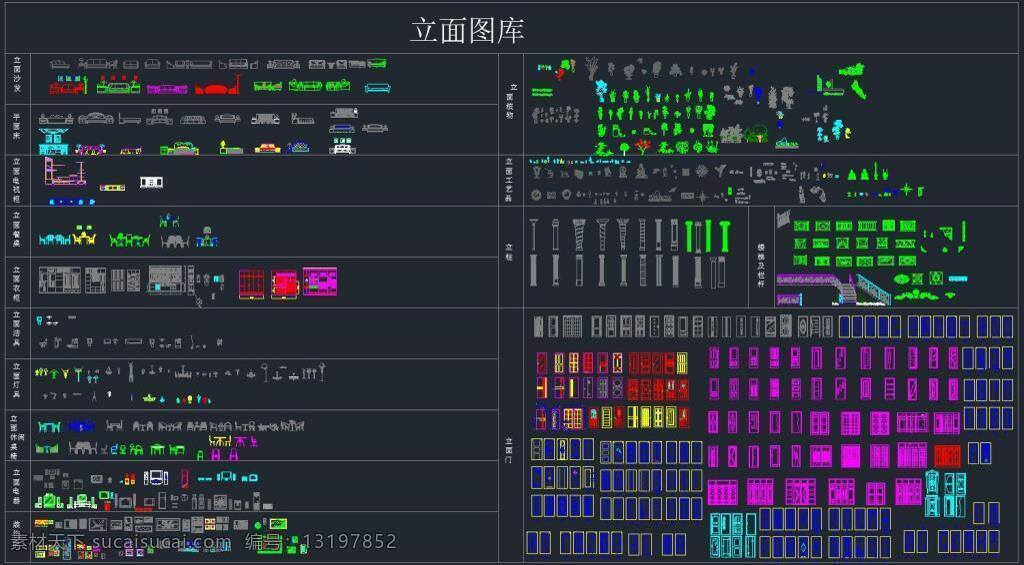Pick the cyan home theater set block
This screenshot has height=565, width=1024.
pos(227,477)
